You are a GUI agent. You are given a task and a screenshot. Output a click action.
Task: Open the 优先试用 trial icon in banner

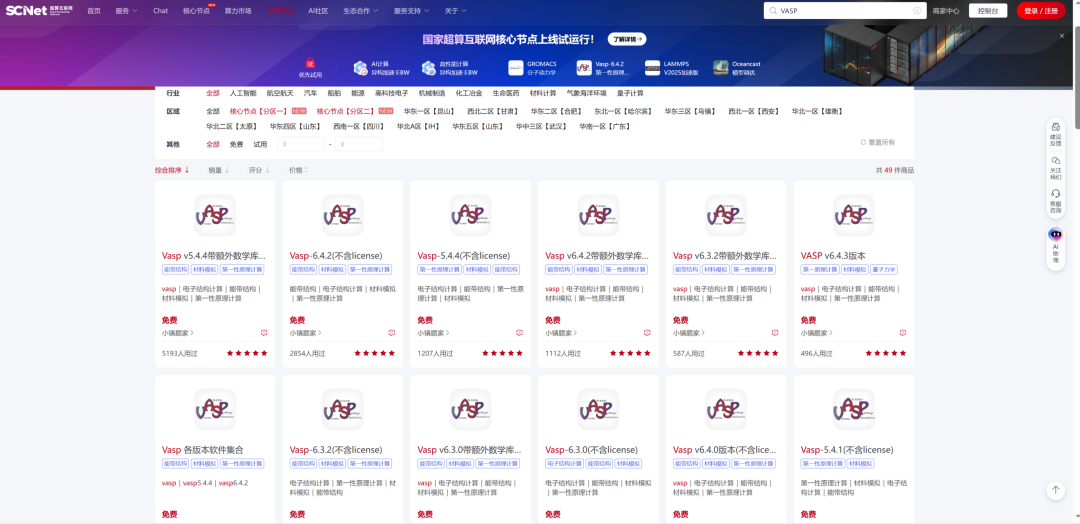pyautogui.click(x=310, y=63)
